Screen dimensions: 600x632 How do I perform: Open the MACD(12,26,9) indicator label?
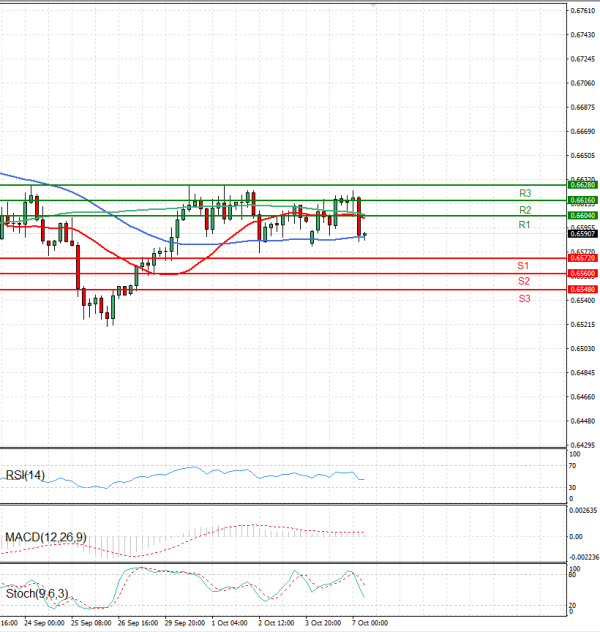pos(45,538)
